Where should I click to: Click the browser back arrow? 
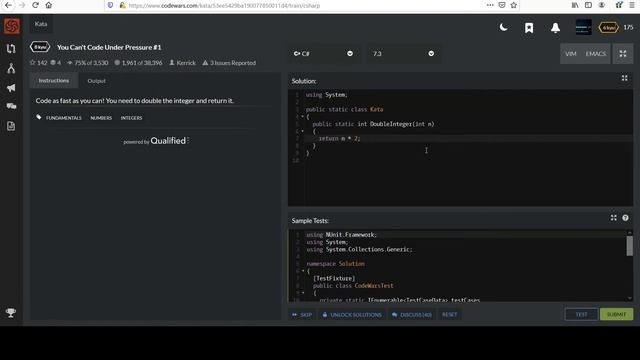(8, 5)
